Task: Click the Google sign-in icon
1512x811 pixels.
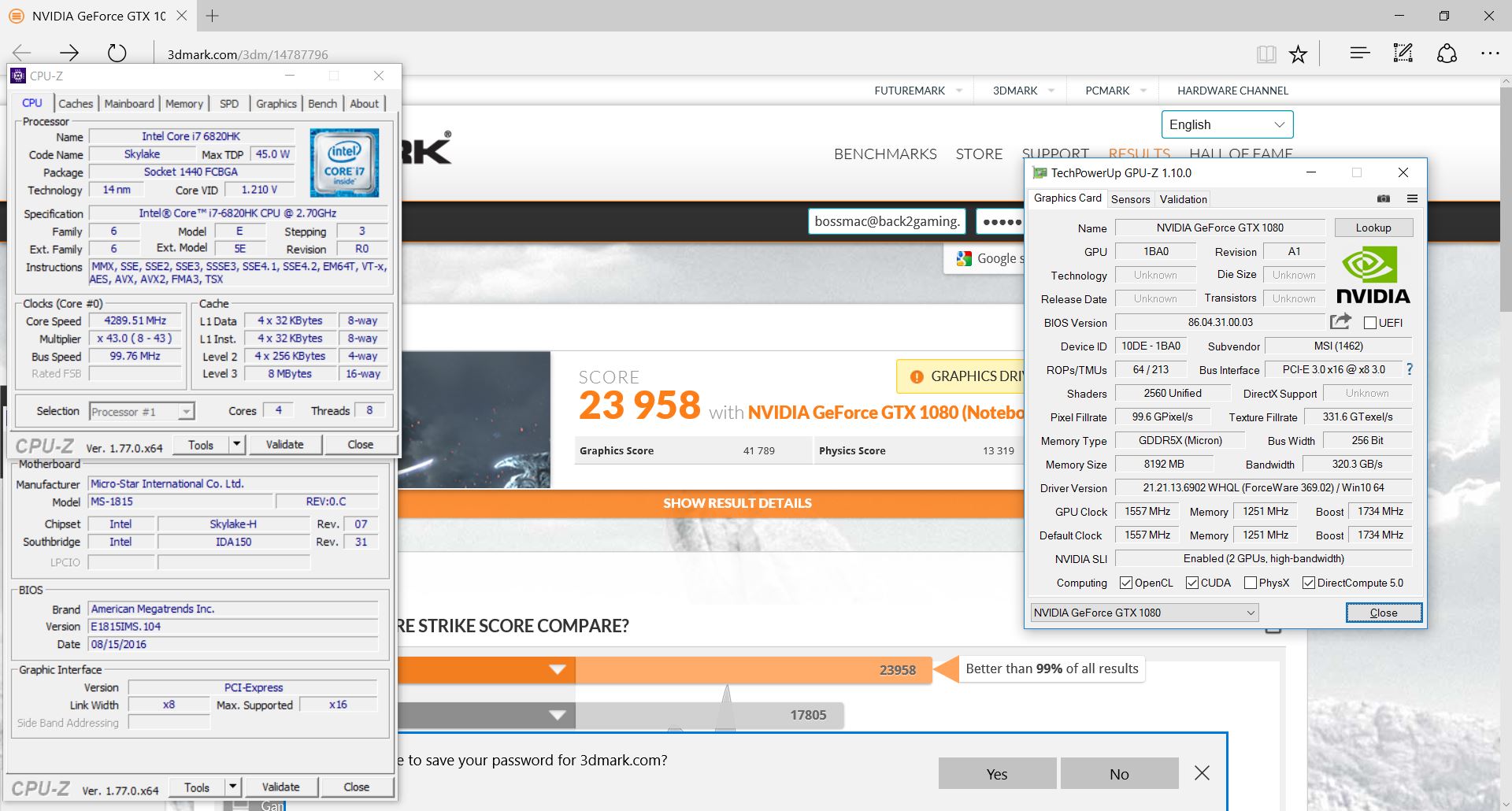Action: coord(964,258)
